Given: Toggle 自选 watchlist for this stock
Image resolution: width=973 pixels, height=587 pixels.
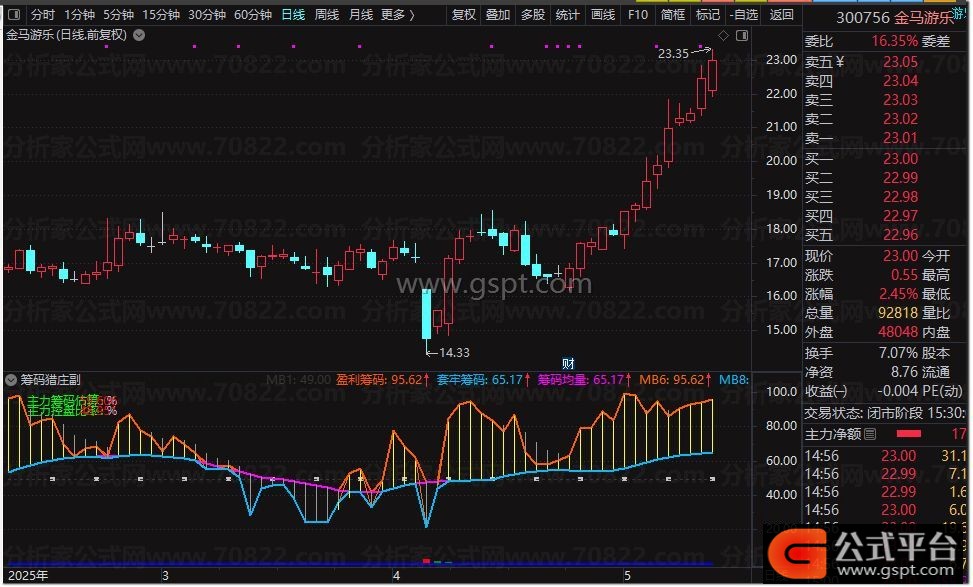Looking at the screenshot, I should [744, 15].
